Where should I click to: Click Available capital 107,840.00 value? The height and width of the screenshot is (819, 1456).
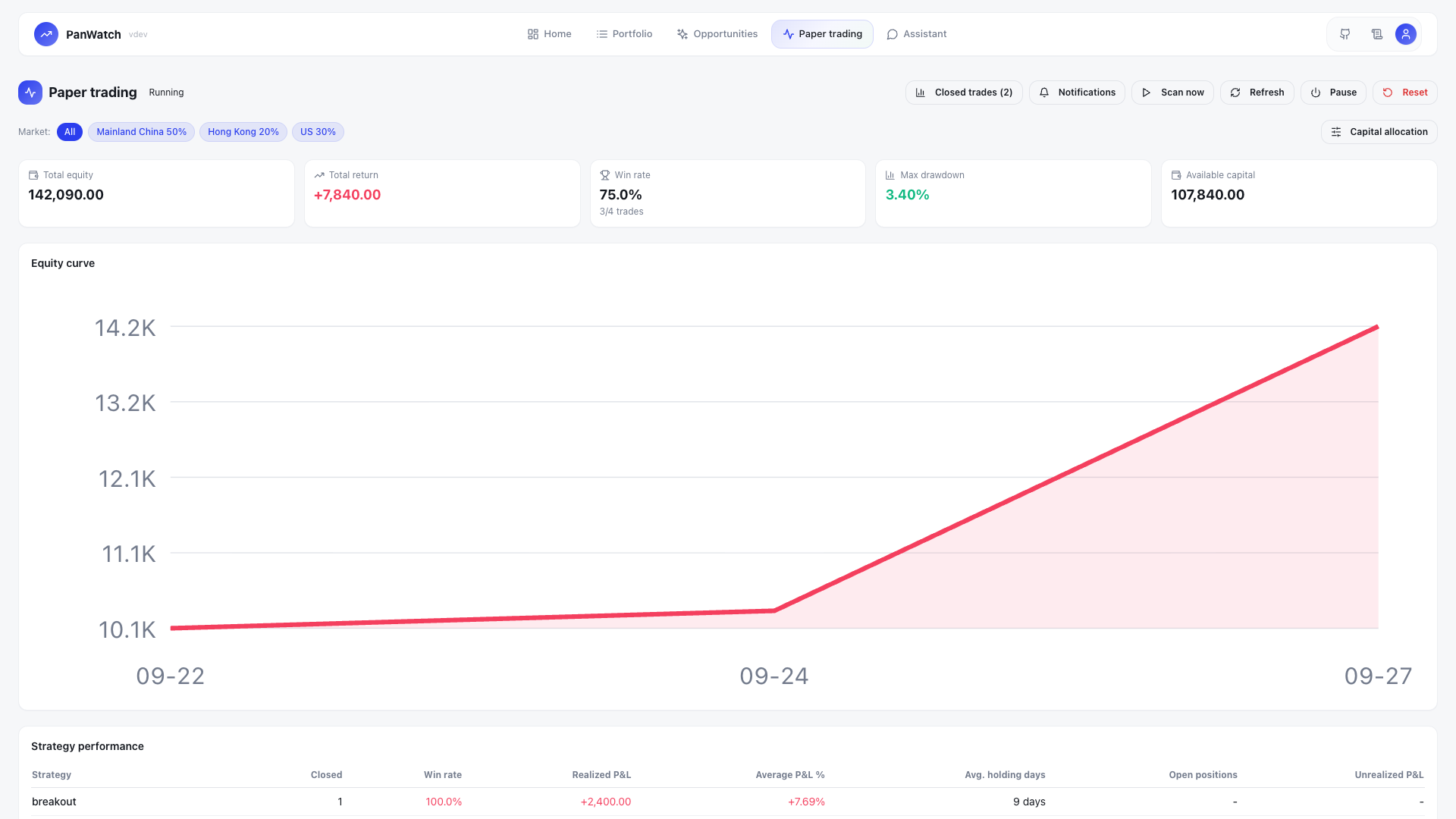tap(1207, 195)
